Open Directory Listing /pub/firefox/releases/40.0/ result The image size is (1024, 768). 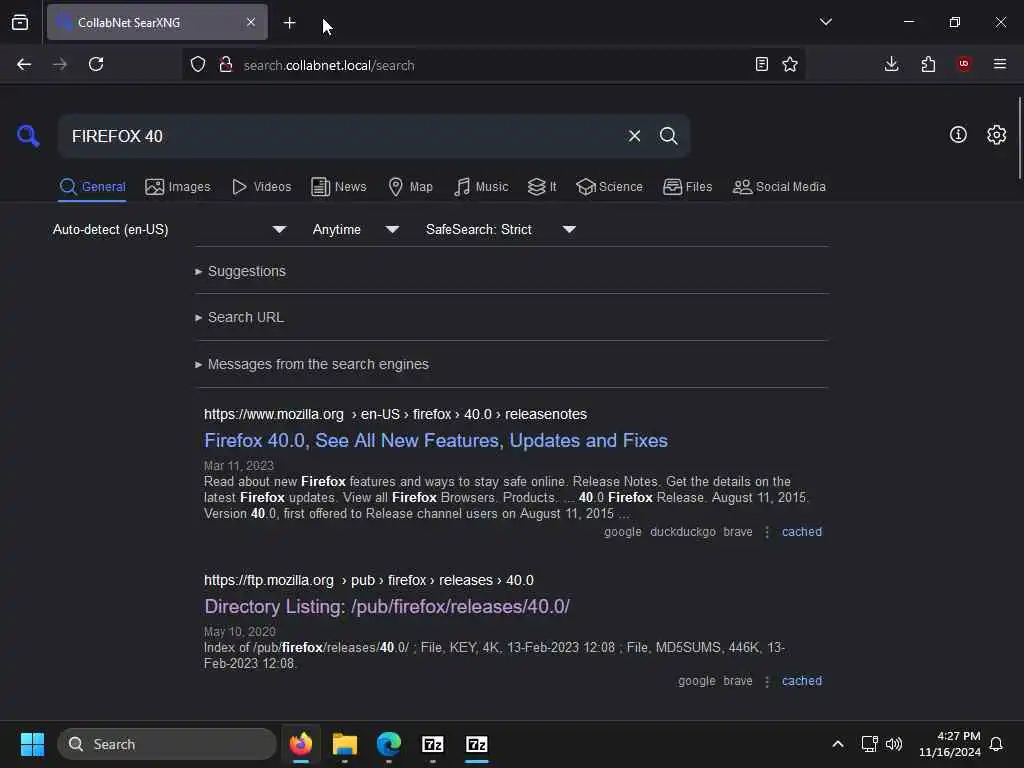tap(387, 607)
